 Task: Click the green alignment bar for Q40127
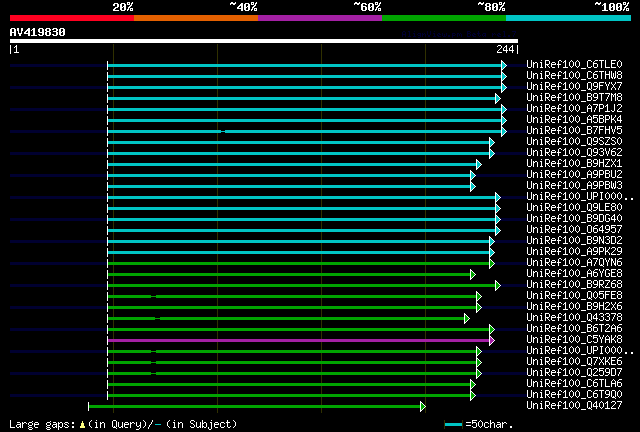(x=254, y=406)
